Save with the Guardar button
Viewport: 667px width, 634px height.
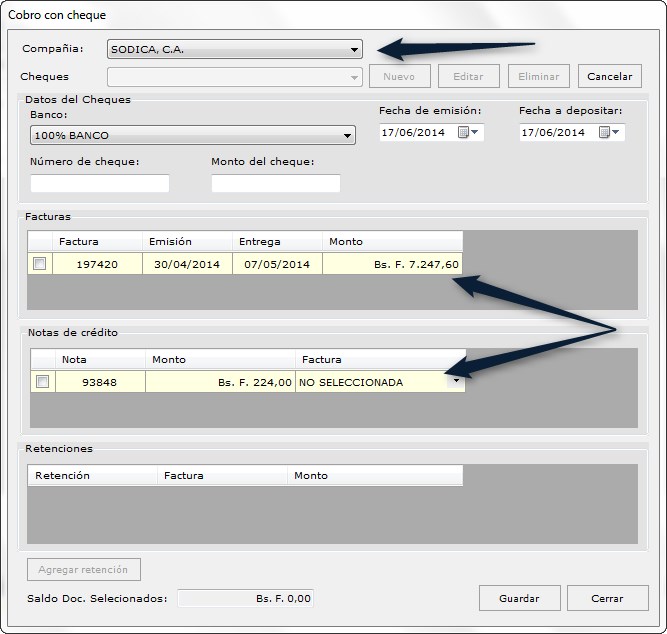[519, 598]
